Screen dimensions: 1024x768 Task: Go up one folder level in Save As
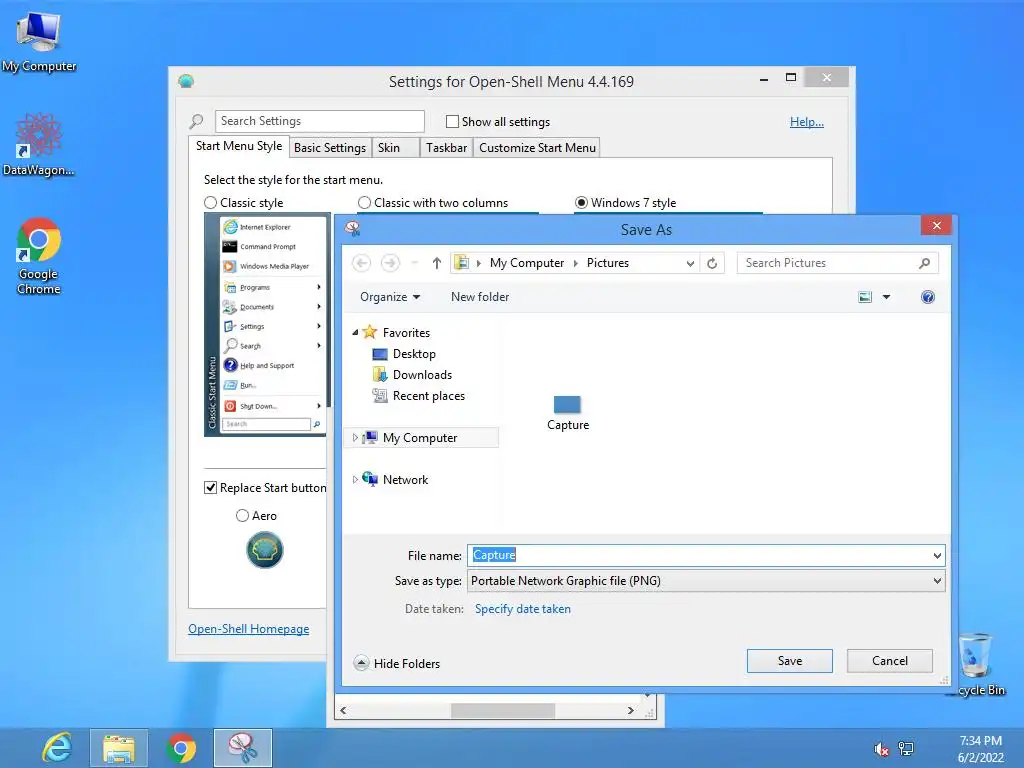click(x=437, y=263)
